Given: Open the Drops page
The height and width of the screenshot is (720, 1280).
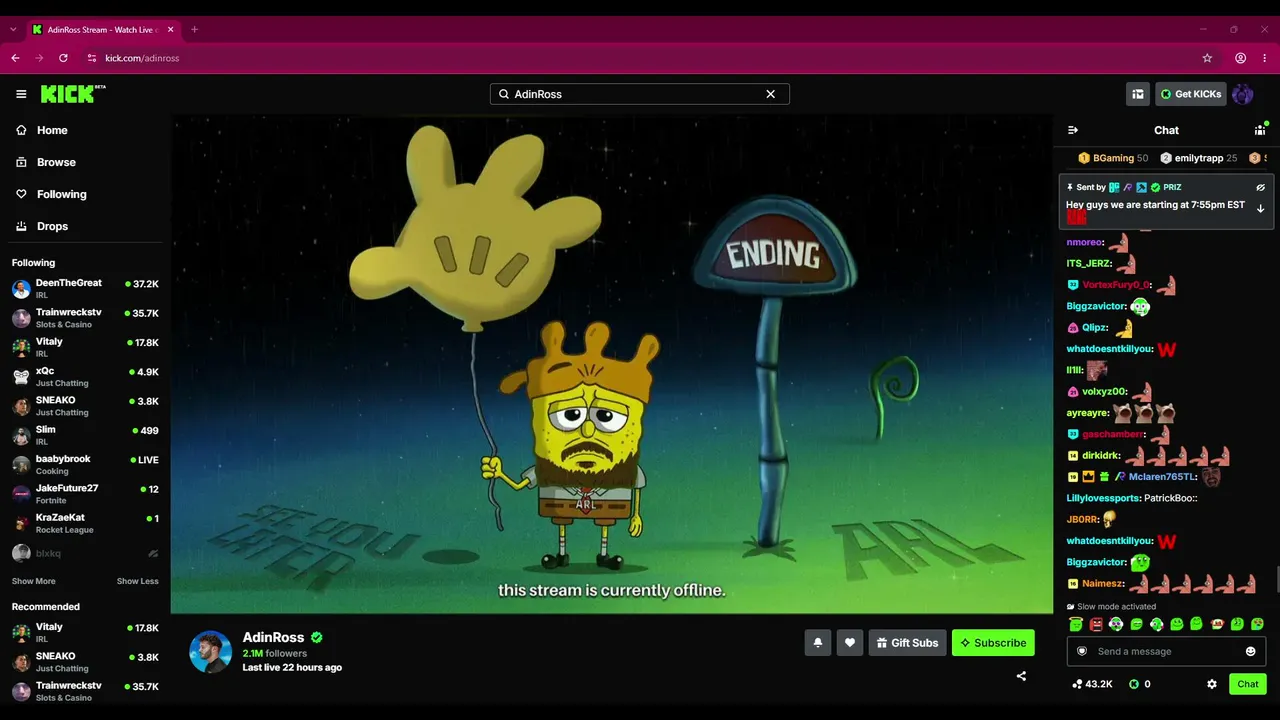Looking at the screenshot, I should pos(85,226).
